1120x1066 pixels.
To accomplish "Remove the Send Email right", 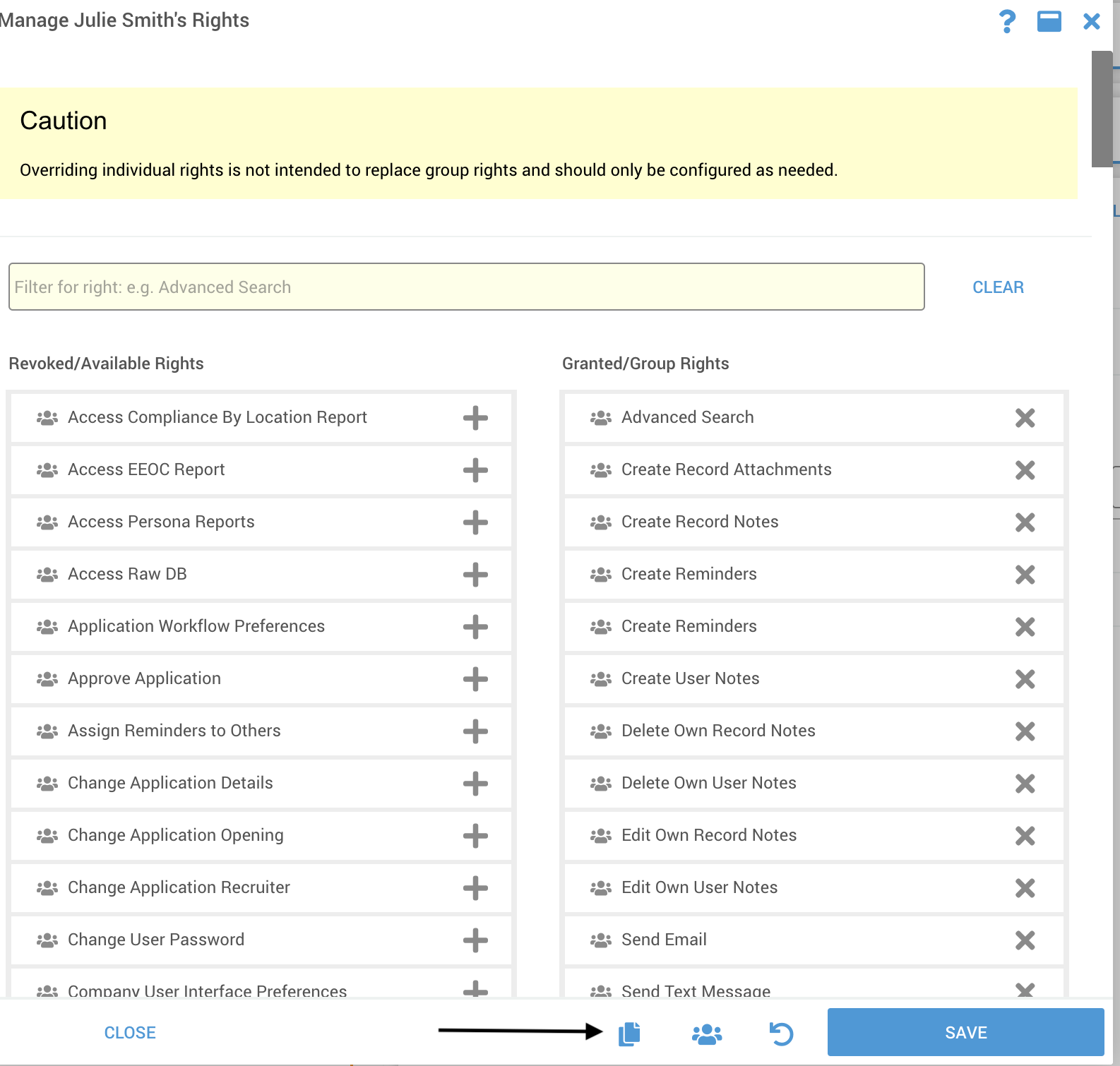I will click(1025, 940).
